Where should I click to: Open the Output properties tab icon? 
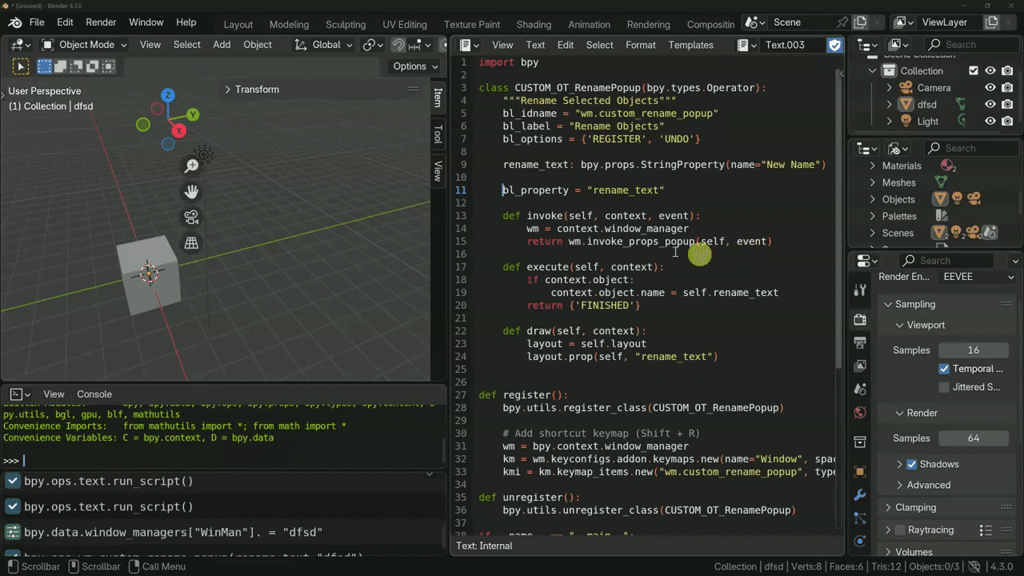click(860, 343)
